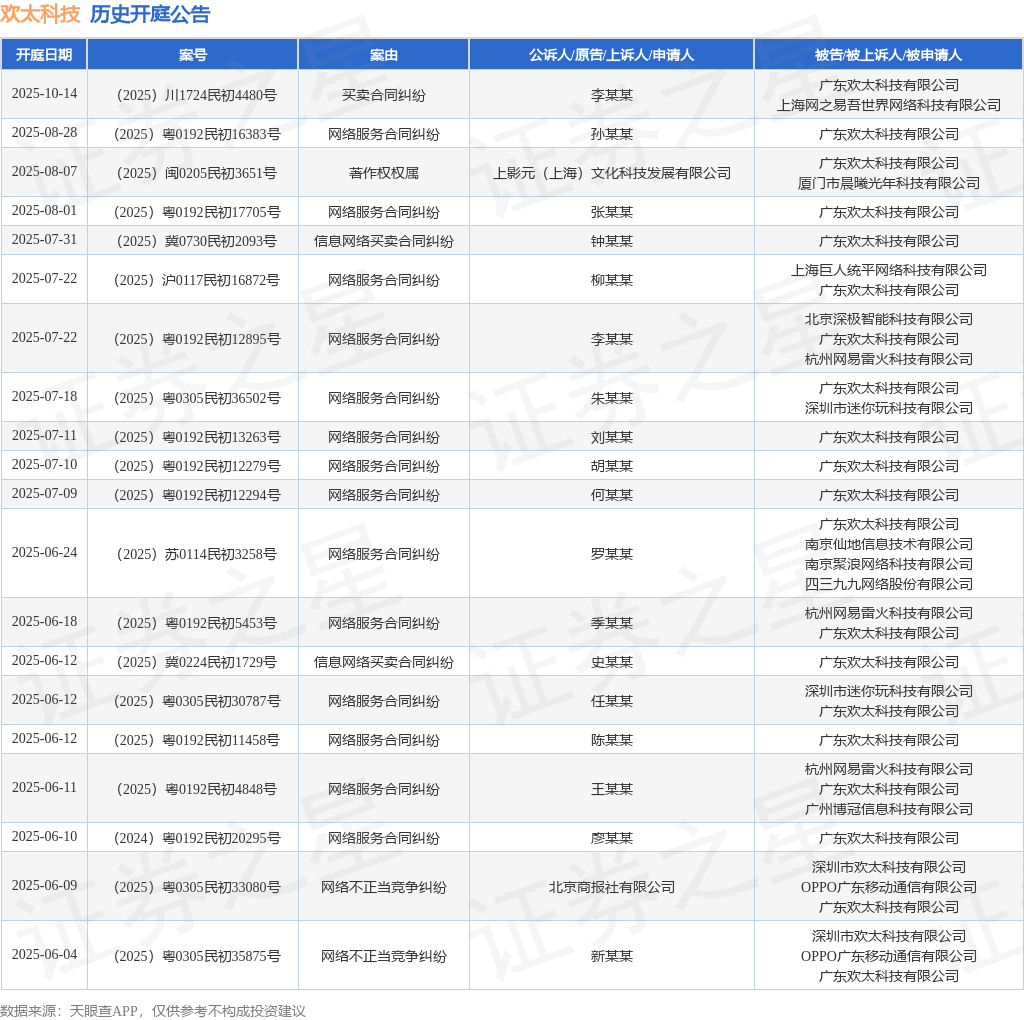The image size is (1024, 1020).
Task: Select date cell 2025-07-18
Action: 44,396
